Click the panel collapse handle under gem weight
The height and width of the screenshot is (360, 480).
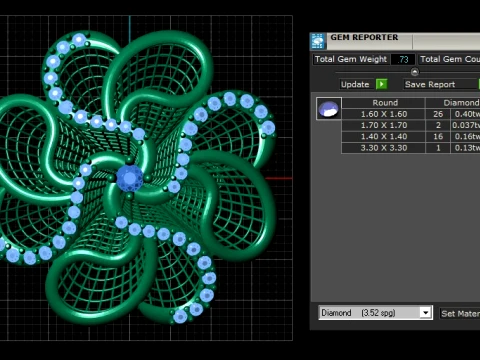click(x=415, y=72)
